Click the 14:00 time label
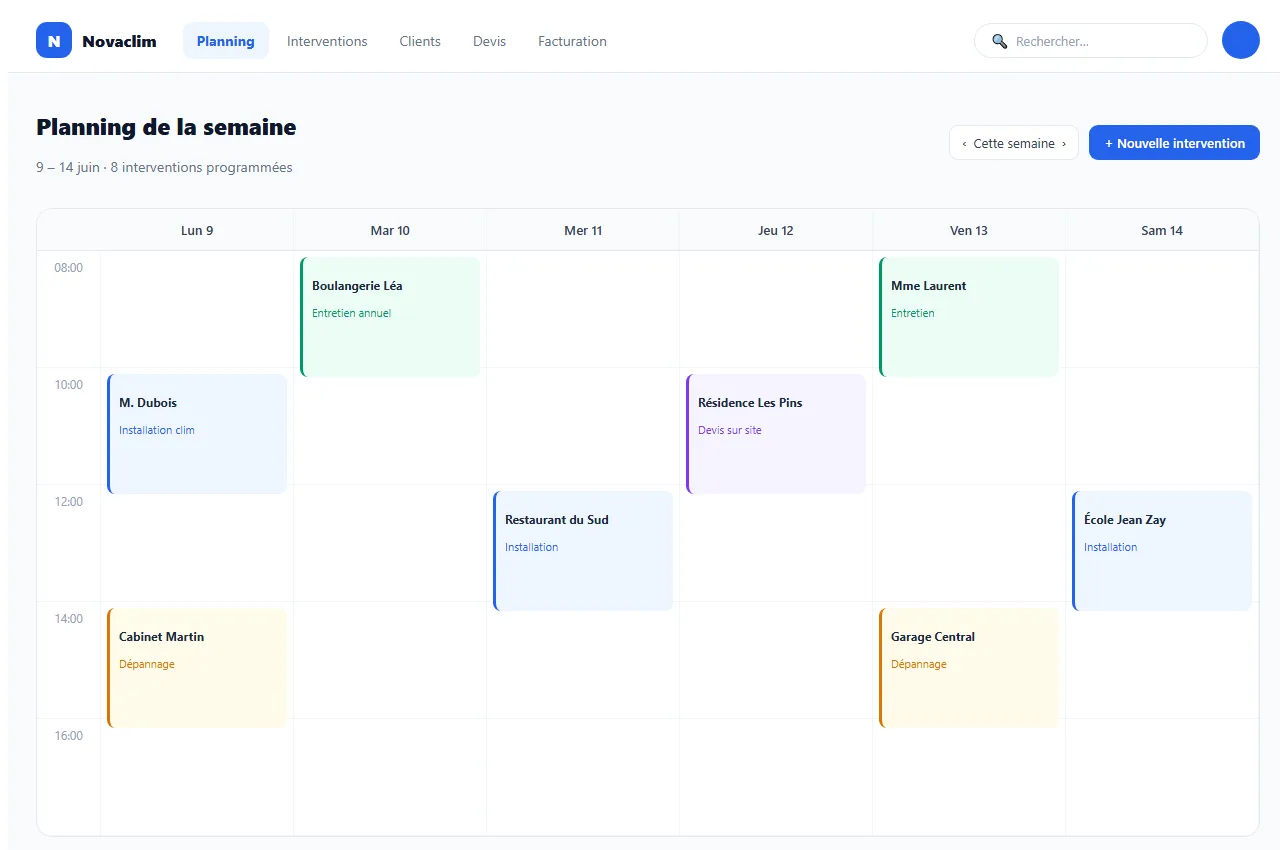Viewport: 1280px width, 850px height. tap(69, 618)
